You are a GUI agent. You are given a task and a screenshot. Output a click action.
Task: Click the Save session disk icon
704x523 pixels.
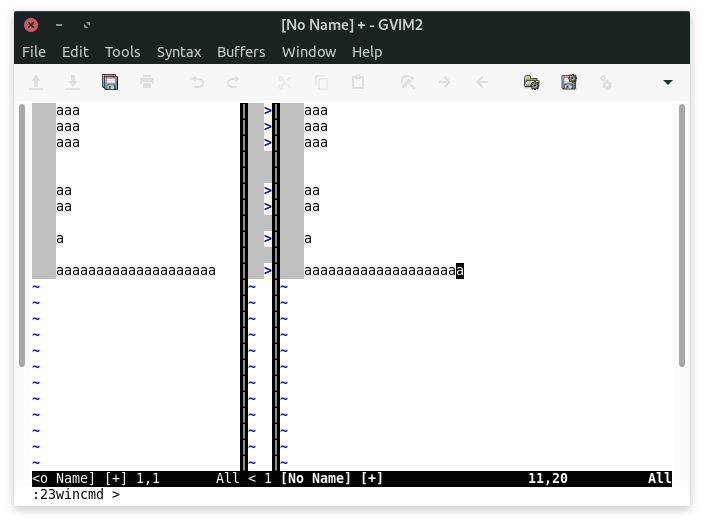[x=569, y=82]
